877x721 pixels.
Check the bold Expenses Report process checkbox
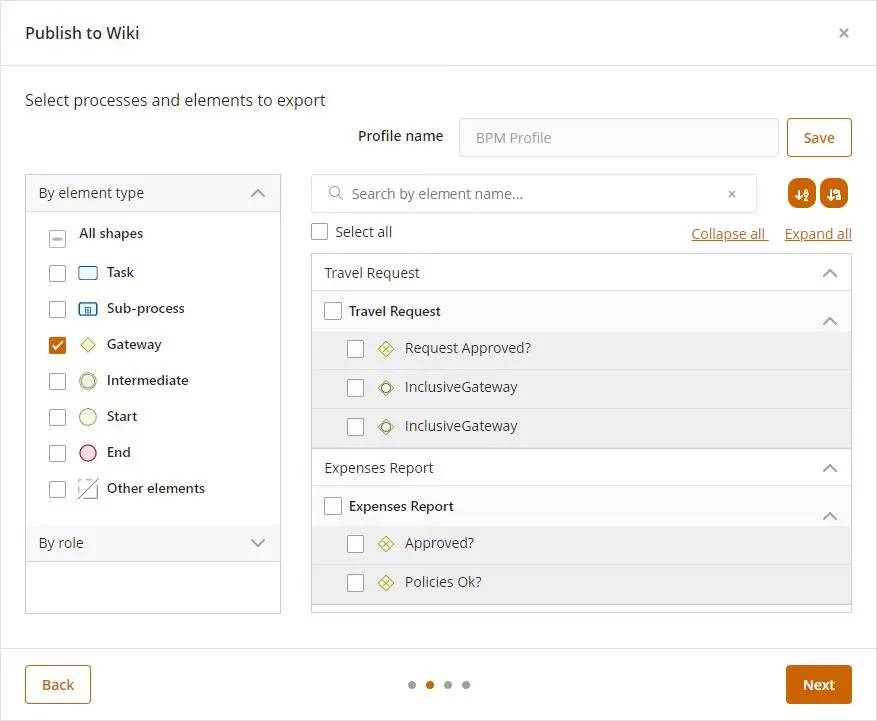[333, 506]
